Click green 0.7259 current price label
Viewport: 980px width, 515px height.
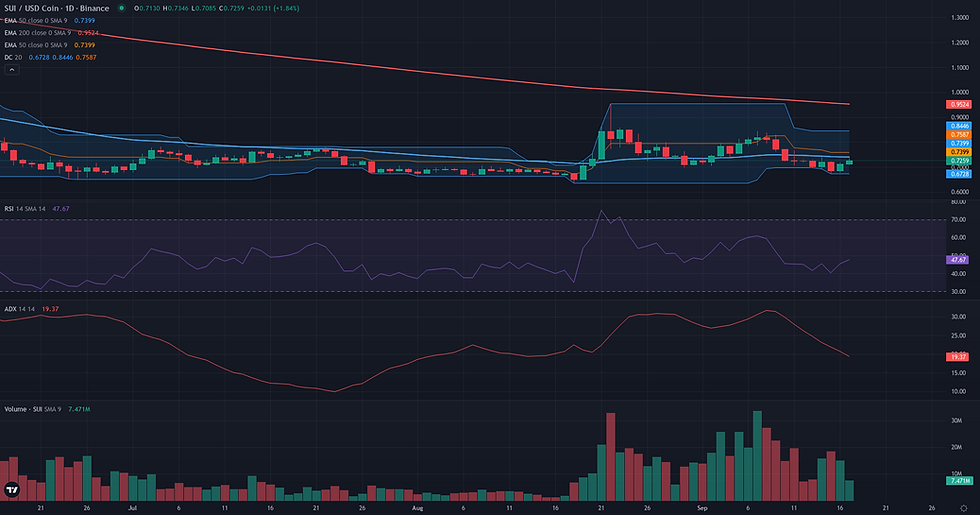pos(959,161)
